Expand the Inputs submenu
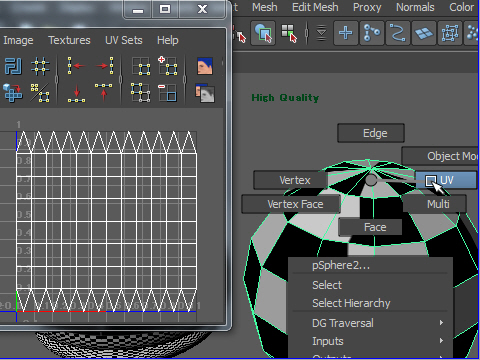The height and width of the screenshot is (360, 480). pos(370,341)
